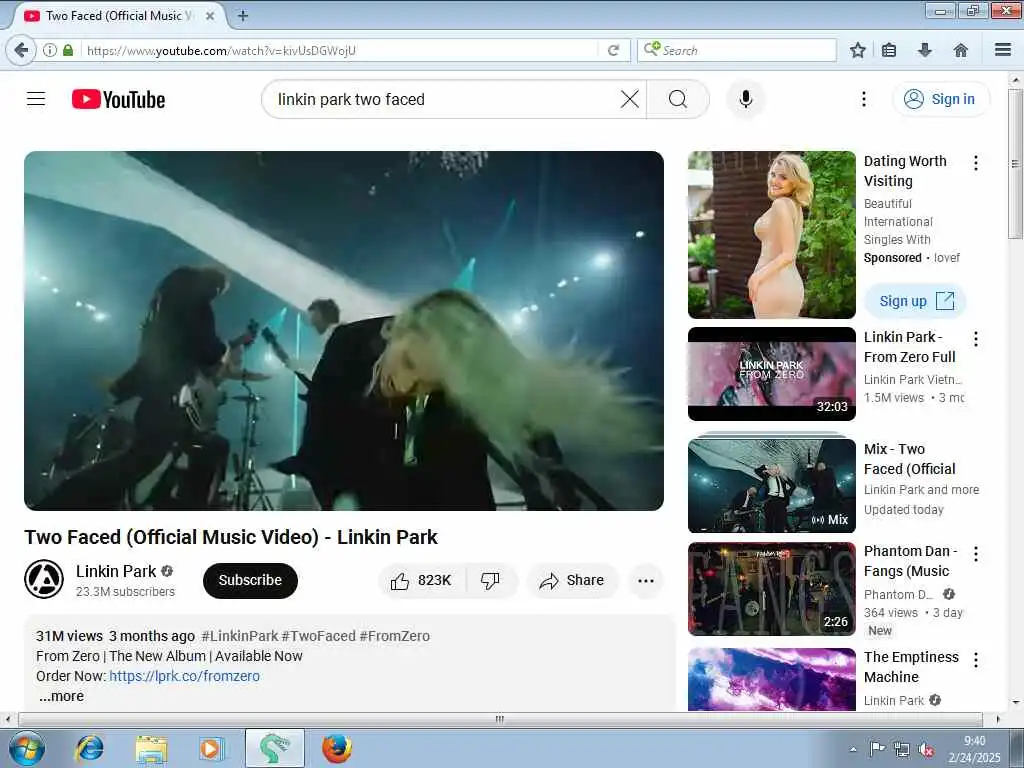Select the Two Faced browser tab
This screenshot has height=768, width=1024.
[x=120, y=16]
